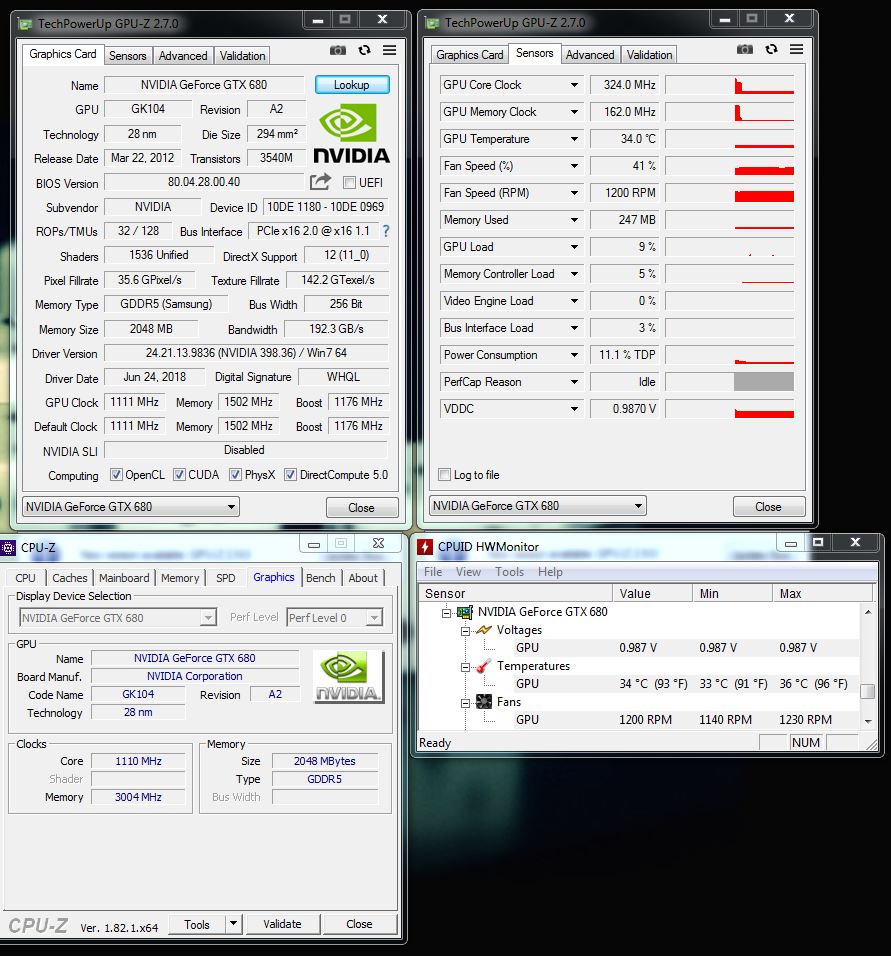Click the NVIDIA logo in CPU-Z
The height and width of the screenshot is (956, 891).
click(x=348, y=677)
